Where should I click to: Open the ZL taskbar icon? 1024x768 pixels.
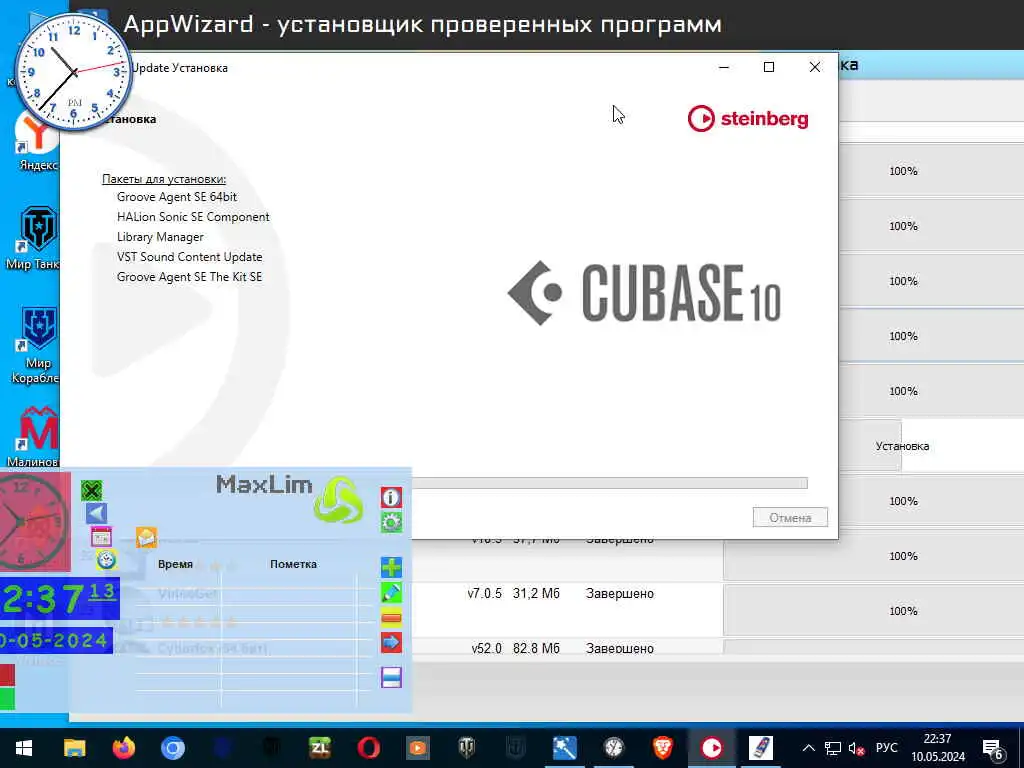(320, 748)
